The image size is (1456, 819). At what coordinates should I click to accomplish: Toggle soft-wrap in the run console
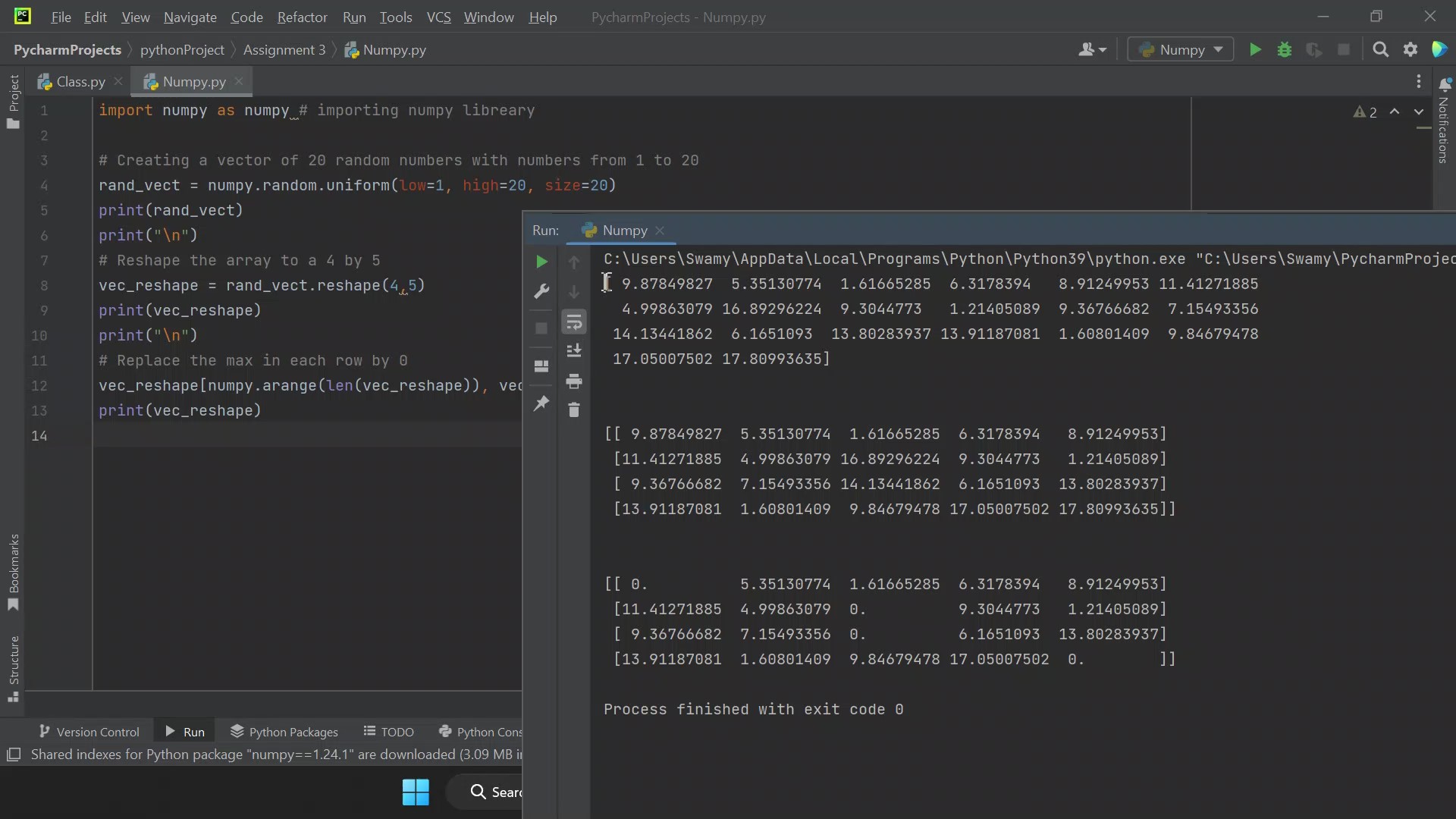click(x=575, y=322)
